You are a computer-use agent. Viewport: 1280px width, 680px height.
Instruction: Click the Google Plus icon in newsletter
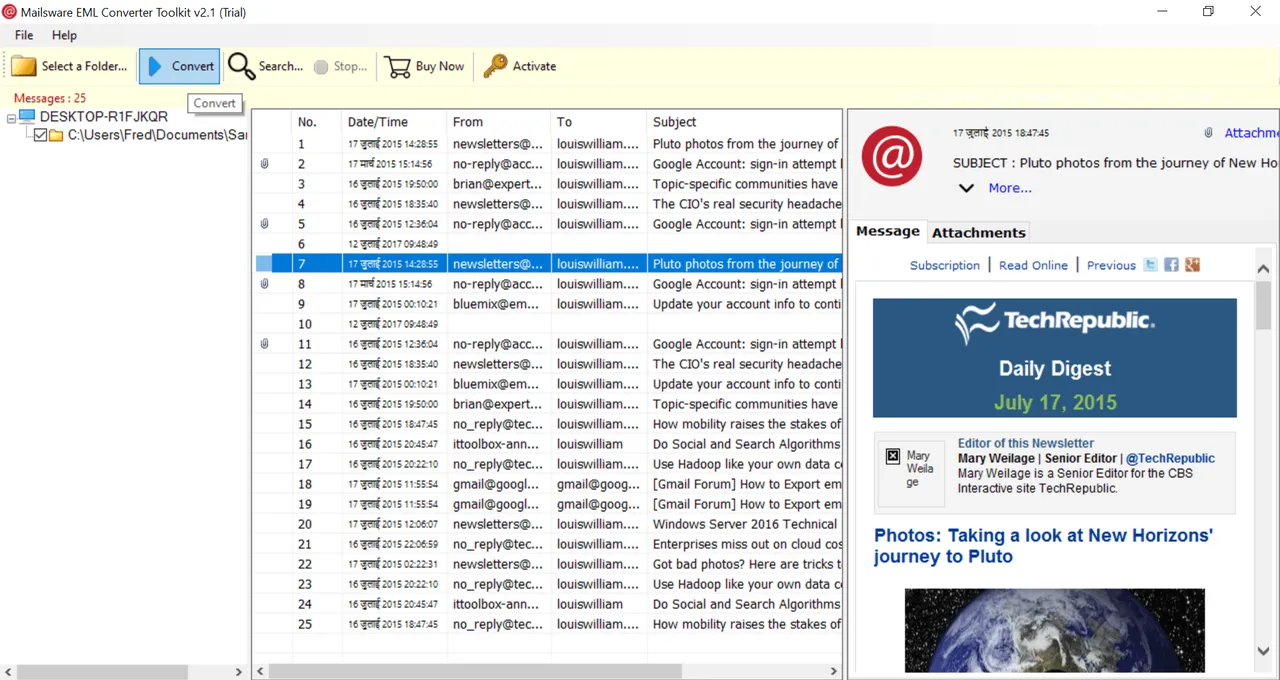coord(1192,264)
